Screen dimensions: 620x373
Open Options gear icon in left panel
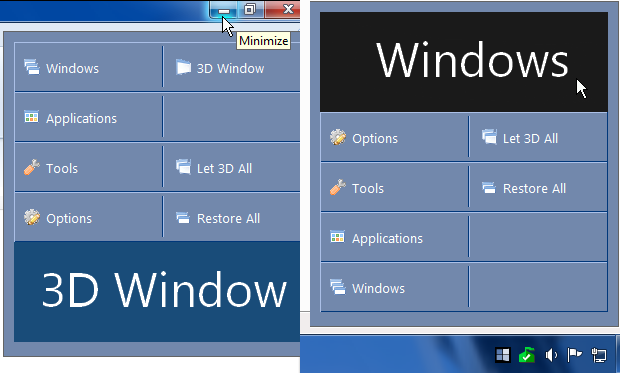coord(32,217)
